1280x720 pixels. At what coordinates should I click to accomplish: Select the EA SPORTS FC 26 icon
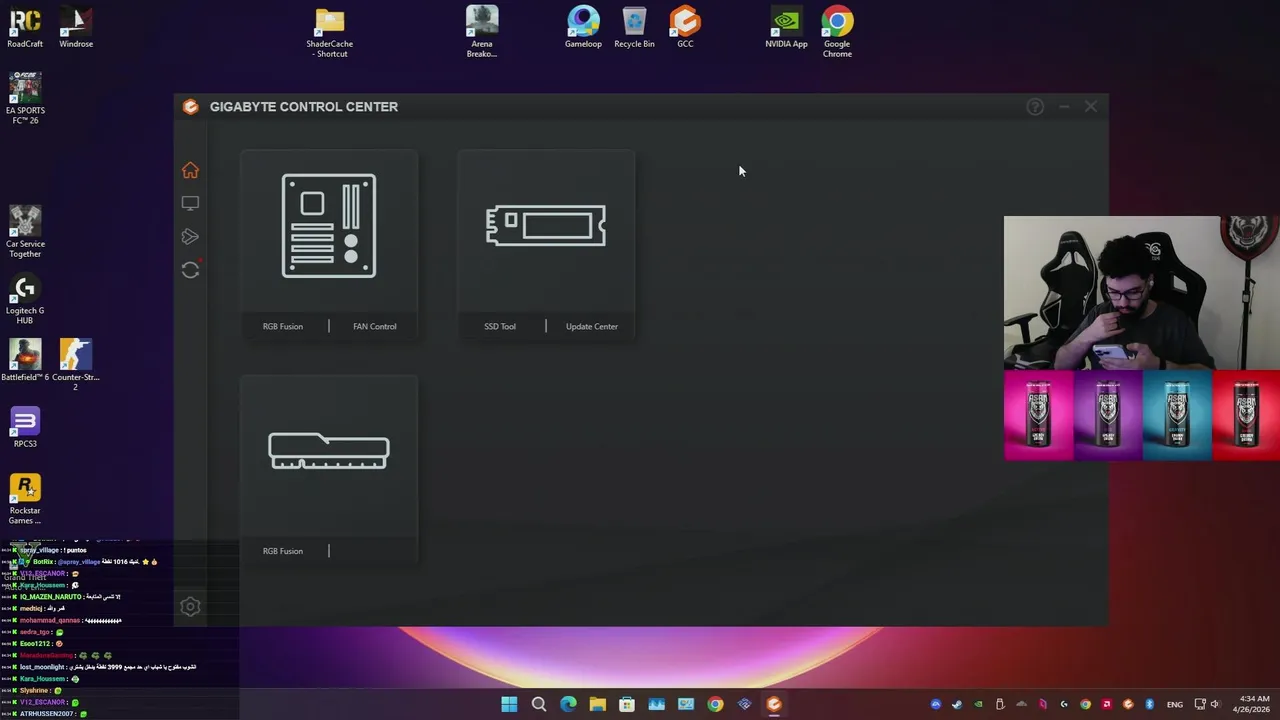25,99
